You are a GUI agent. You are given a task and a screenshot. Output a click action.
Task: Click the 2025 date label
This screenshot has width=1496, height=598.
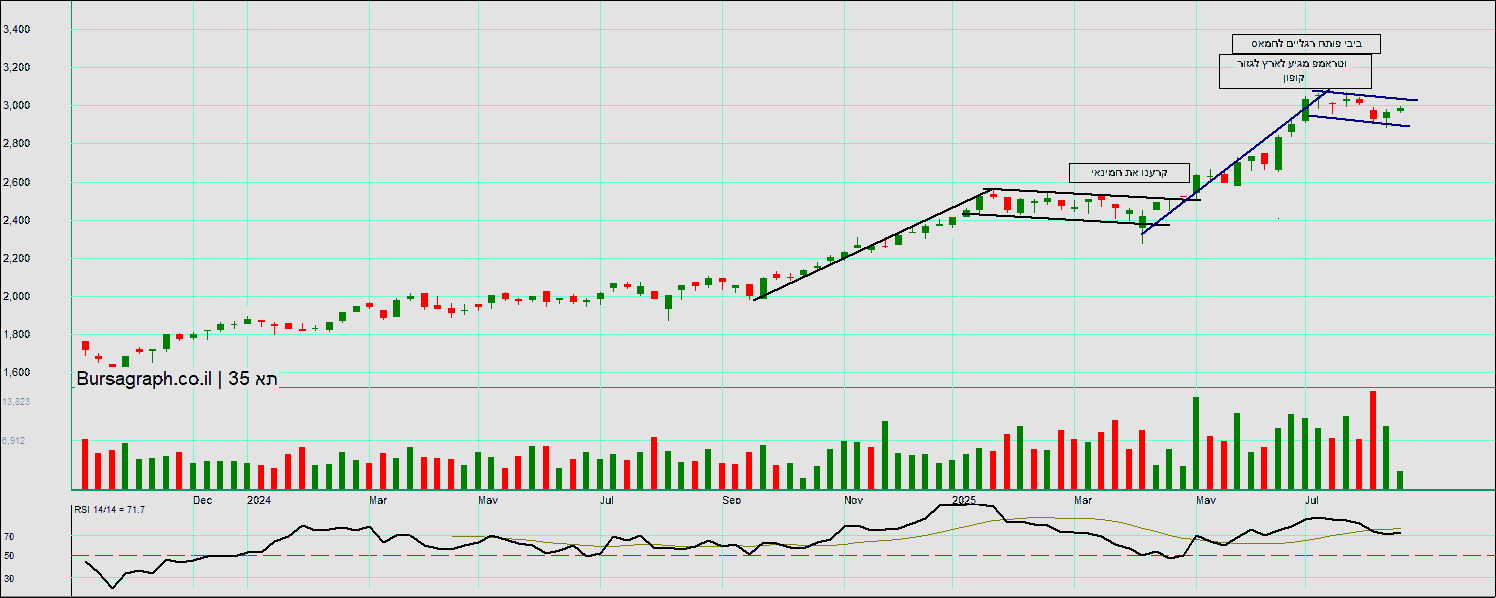(x=964, y=499)
